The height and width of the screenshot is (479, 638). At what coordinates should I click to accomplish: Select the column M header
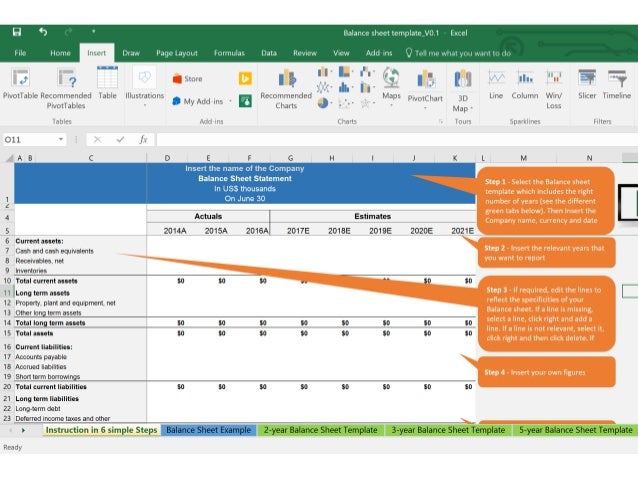(x=523, y=158)
